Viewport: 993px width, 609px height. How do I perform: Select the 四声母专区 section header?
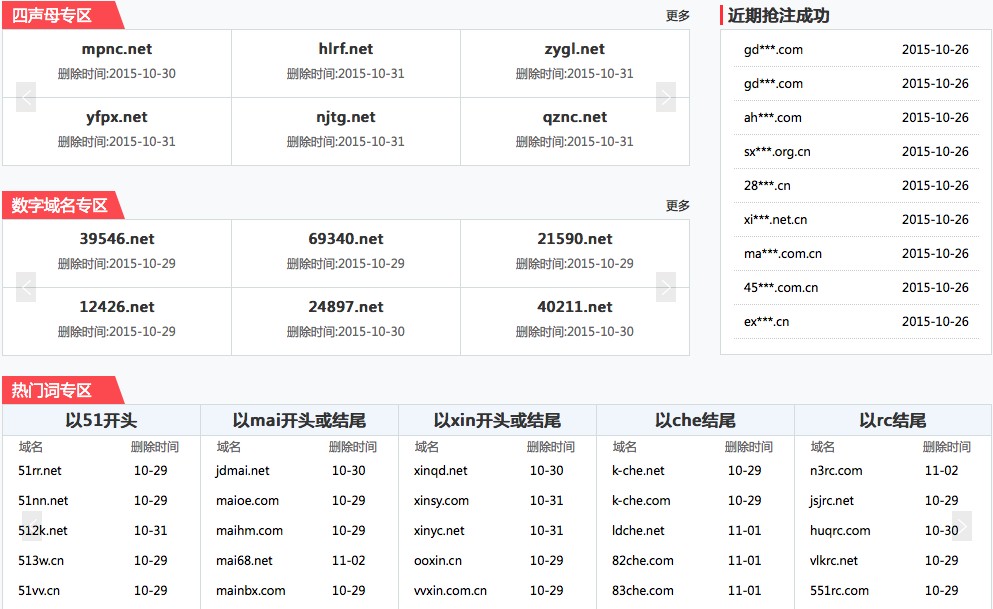(x=52, y=16)
